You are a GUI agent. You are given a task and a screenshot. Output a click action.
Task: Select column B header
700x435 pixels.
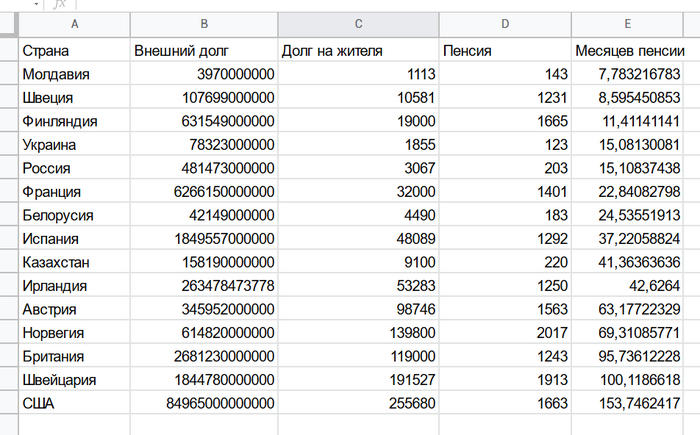tap(204, 25)
